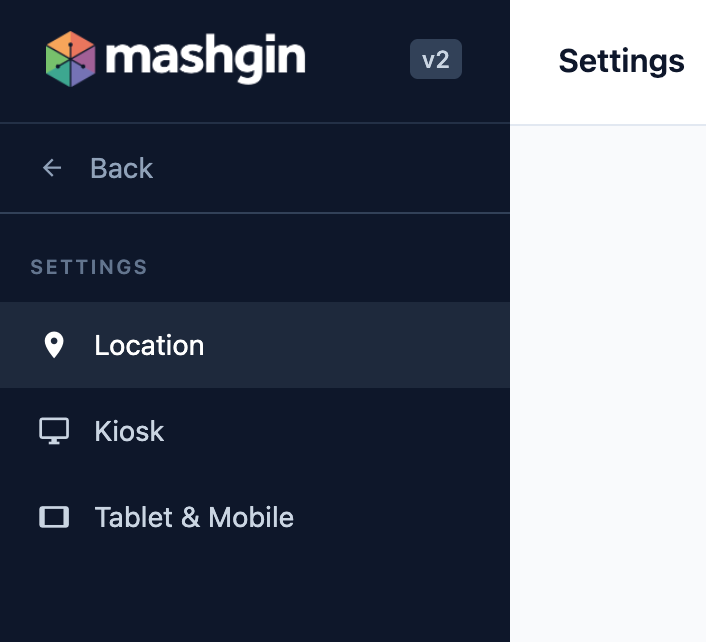Click sidebar header space between logo and v2
The width and height of the screenshot is (706, 642).
pyautogui.click(x=358, y=59)
